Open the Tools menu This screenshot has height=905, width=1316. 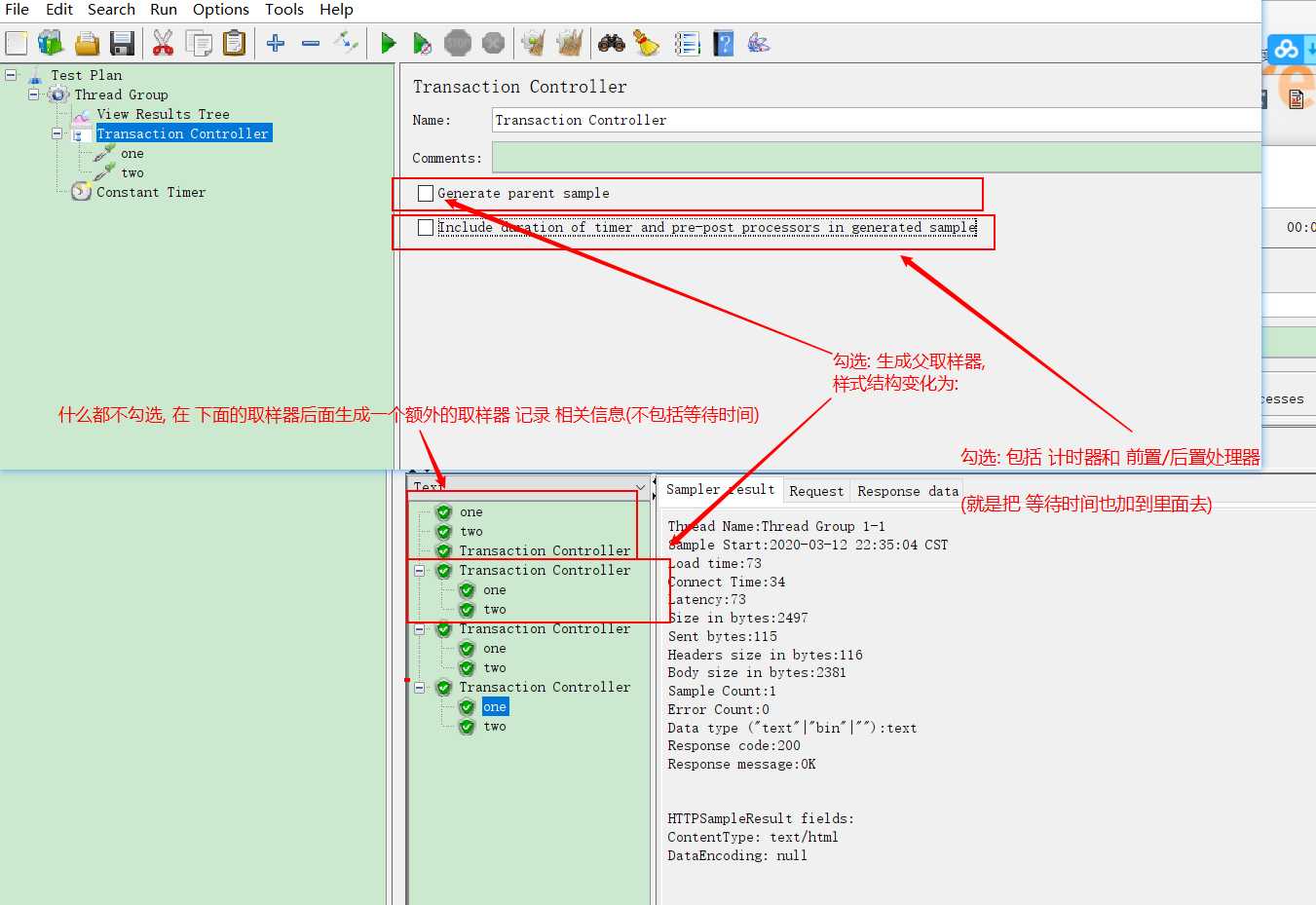tap(284, 10)
